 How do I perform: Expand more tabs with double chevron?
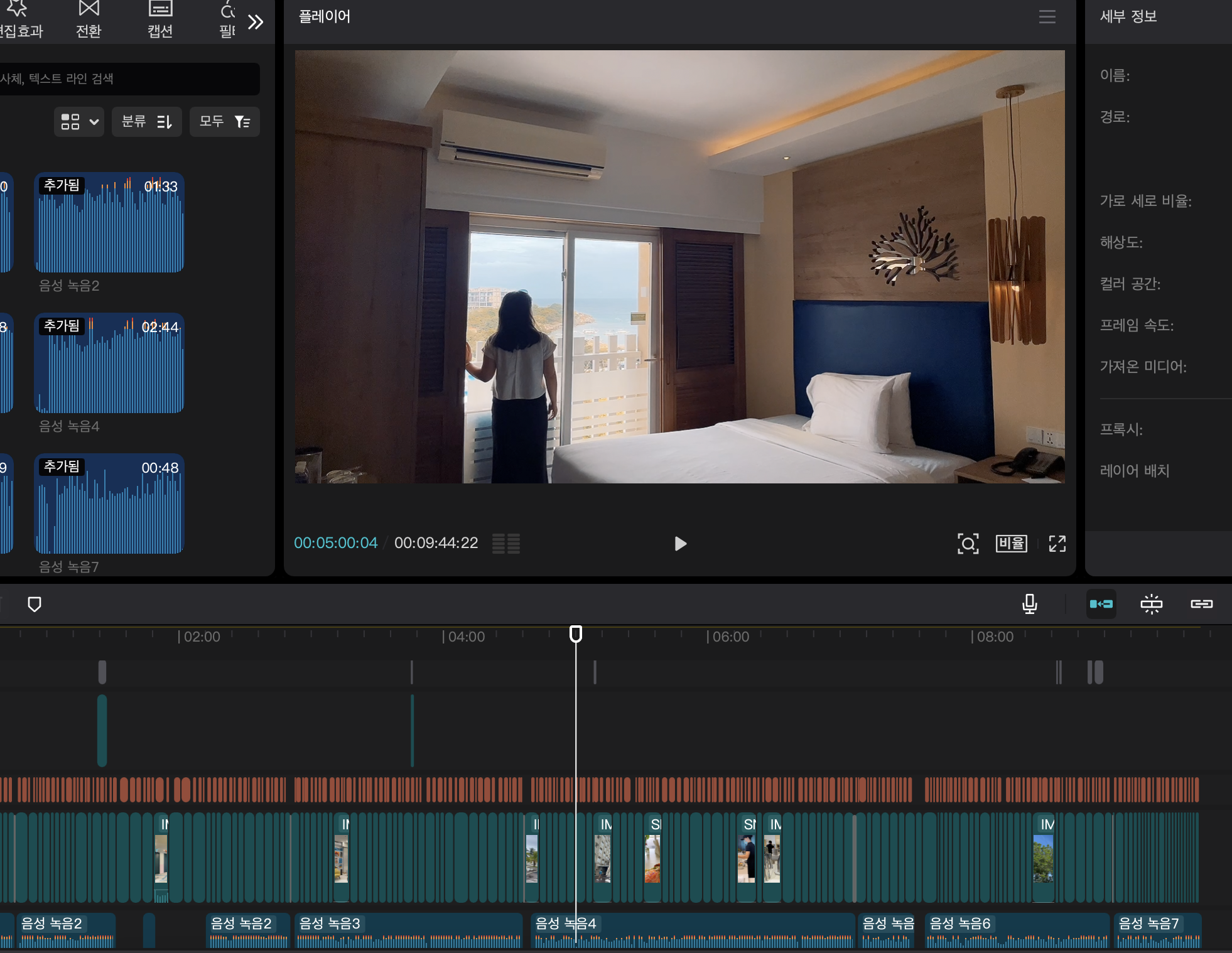[255, 23]
